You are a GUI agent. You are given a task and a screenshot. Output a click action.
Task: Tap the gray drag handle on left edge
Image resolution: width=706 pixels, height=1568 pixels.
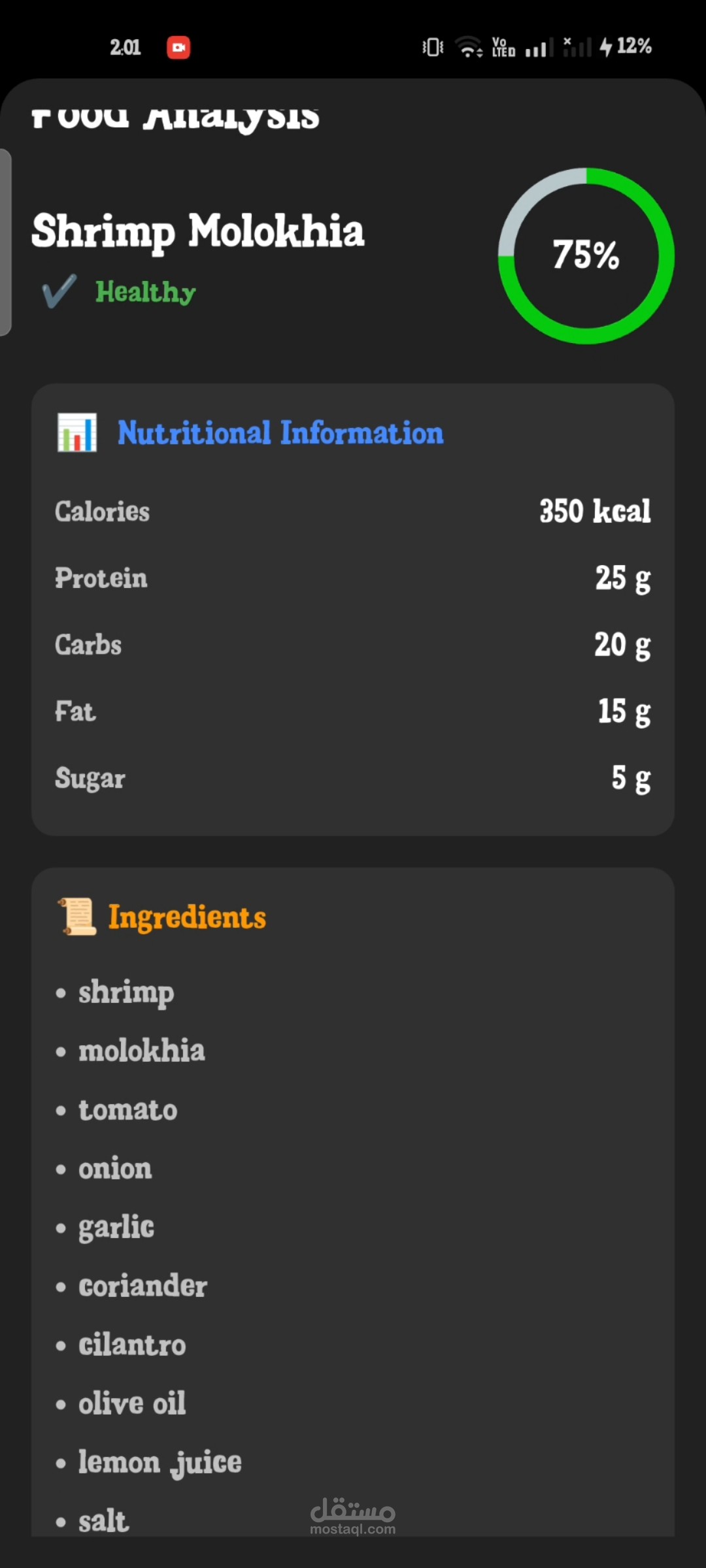5,242
